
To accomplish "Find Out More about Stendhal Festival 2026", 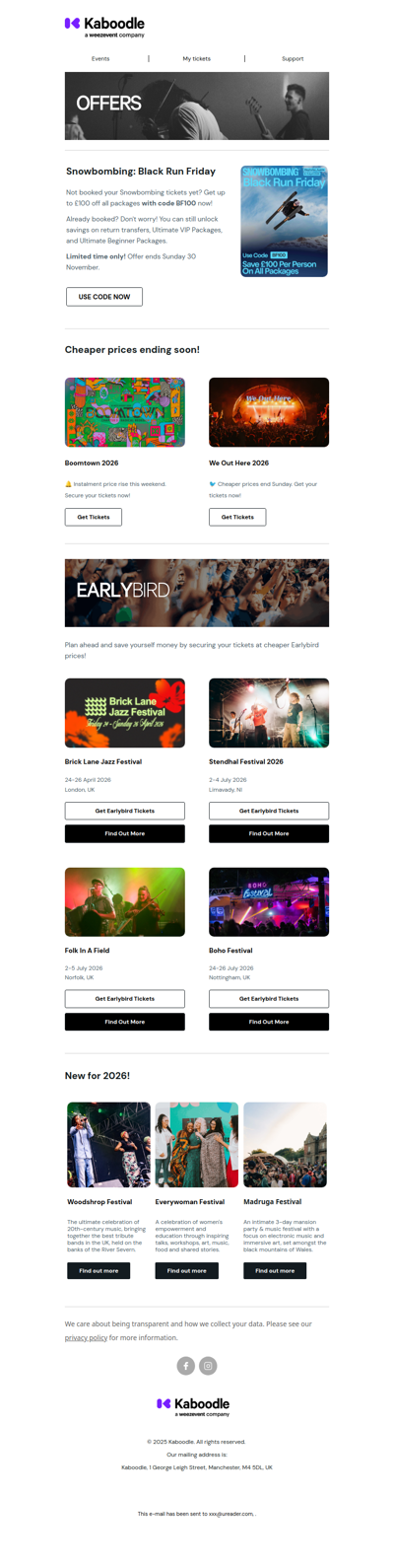I will coord(269,833).
